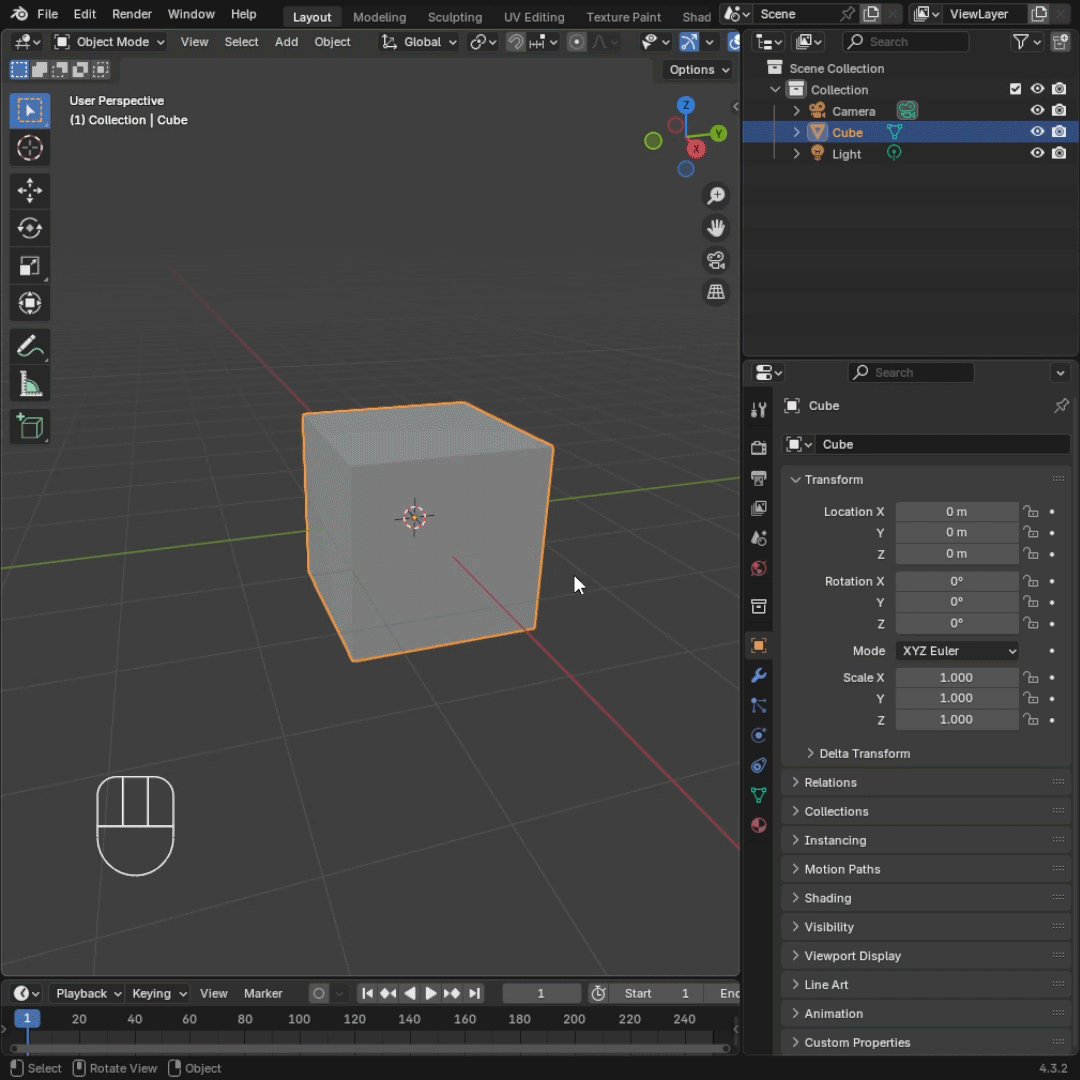Screen dimensions: 1080x1080
Task: Click the Location X value field
Action: (x=956, y=511)
